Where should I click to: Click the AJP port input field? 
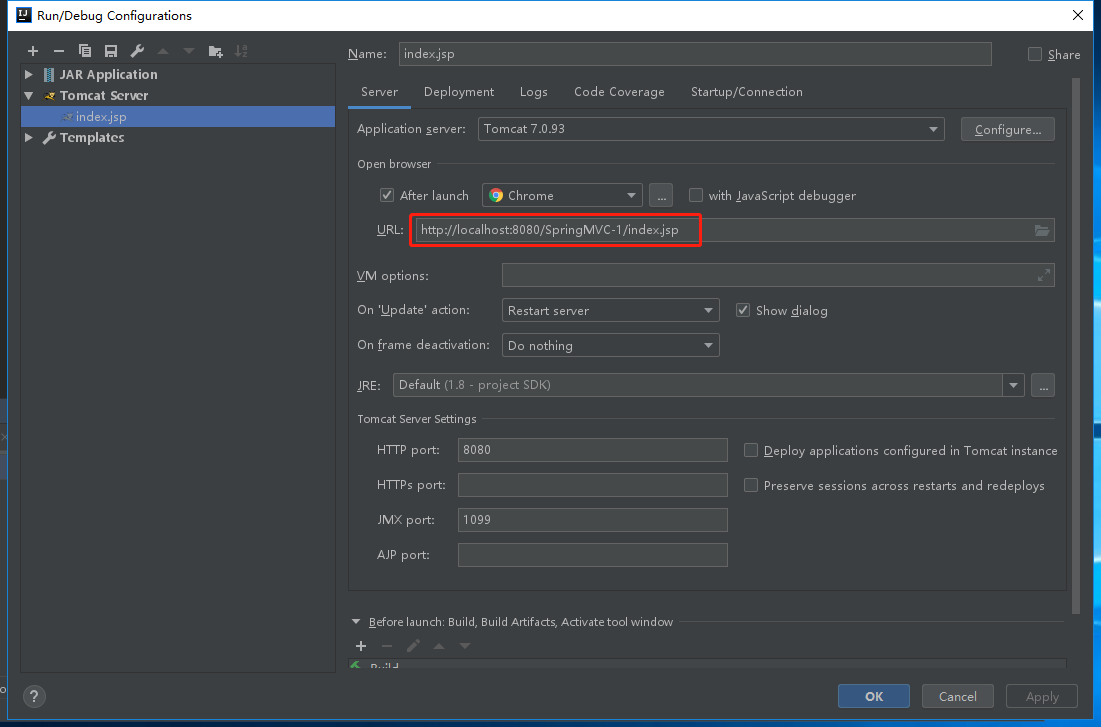[x=593, y=556]
